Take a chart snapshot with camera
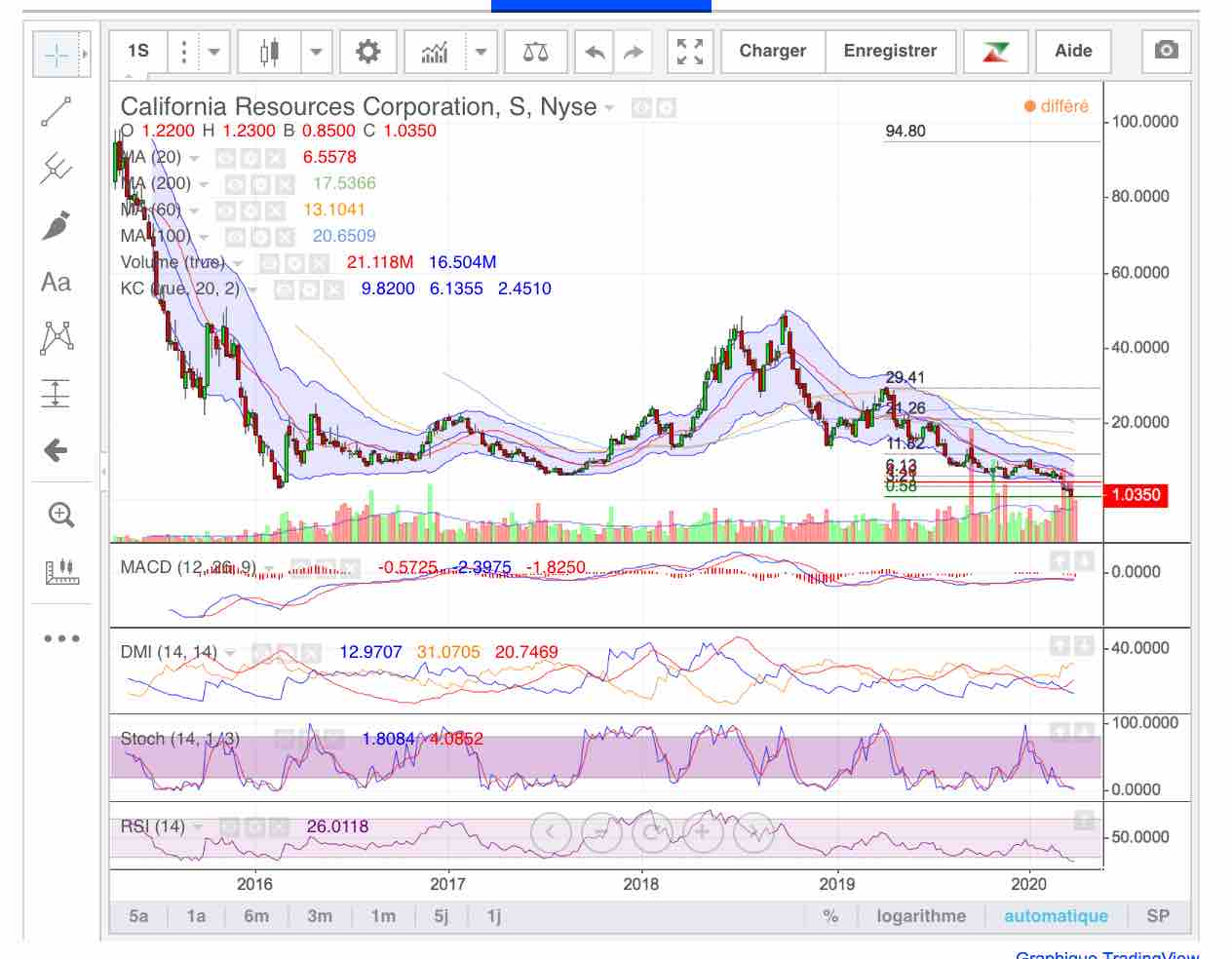 [1166, 50]
